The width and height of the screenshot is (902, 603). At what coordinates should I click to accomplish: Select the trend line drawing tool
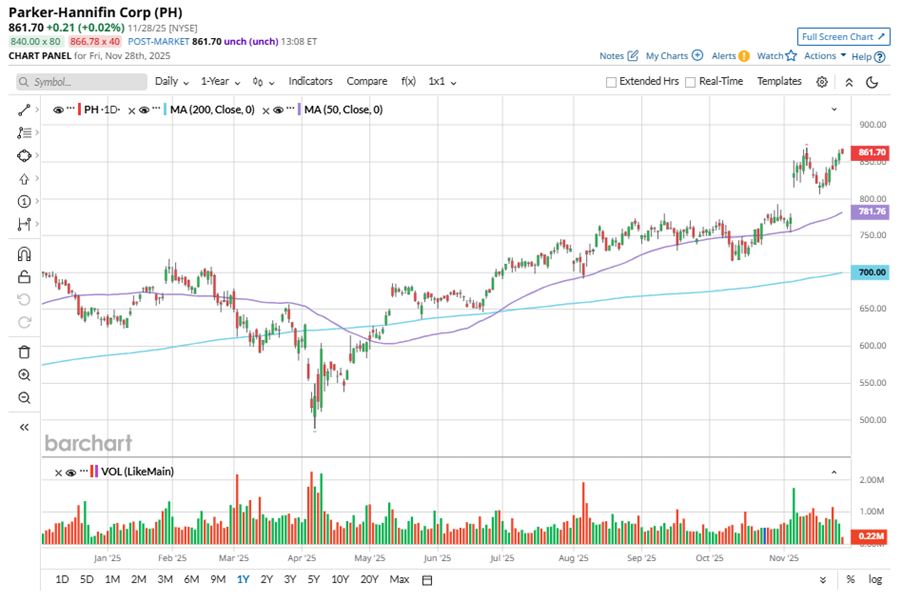(x=24, y=108)
